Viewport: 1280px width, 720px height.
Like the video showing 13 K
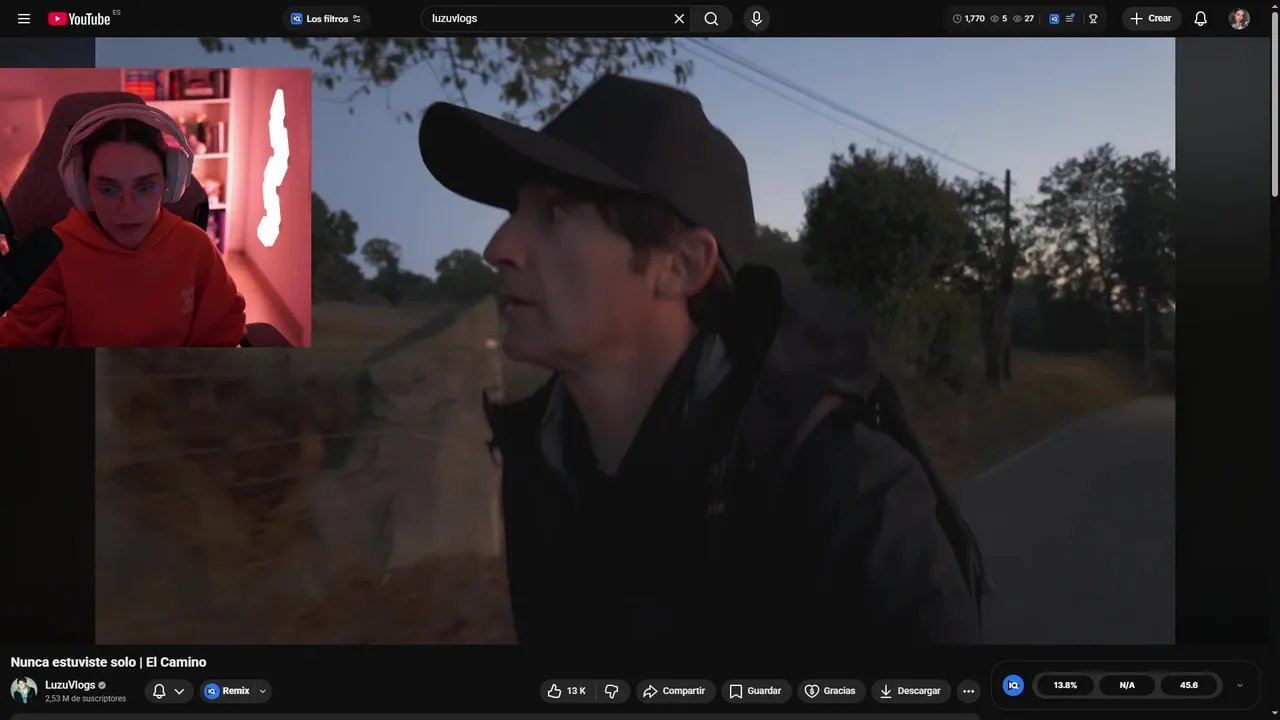click(566, 691)
